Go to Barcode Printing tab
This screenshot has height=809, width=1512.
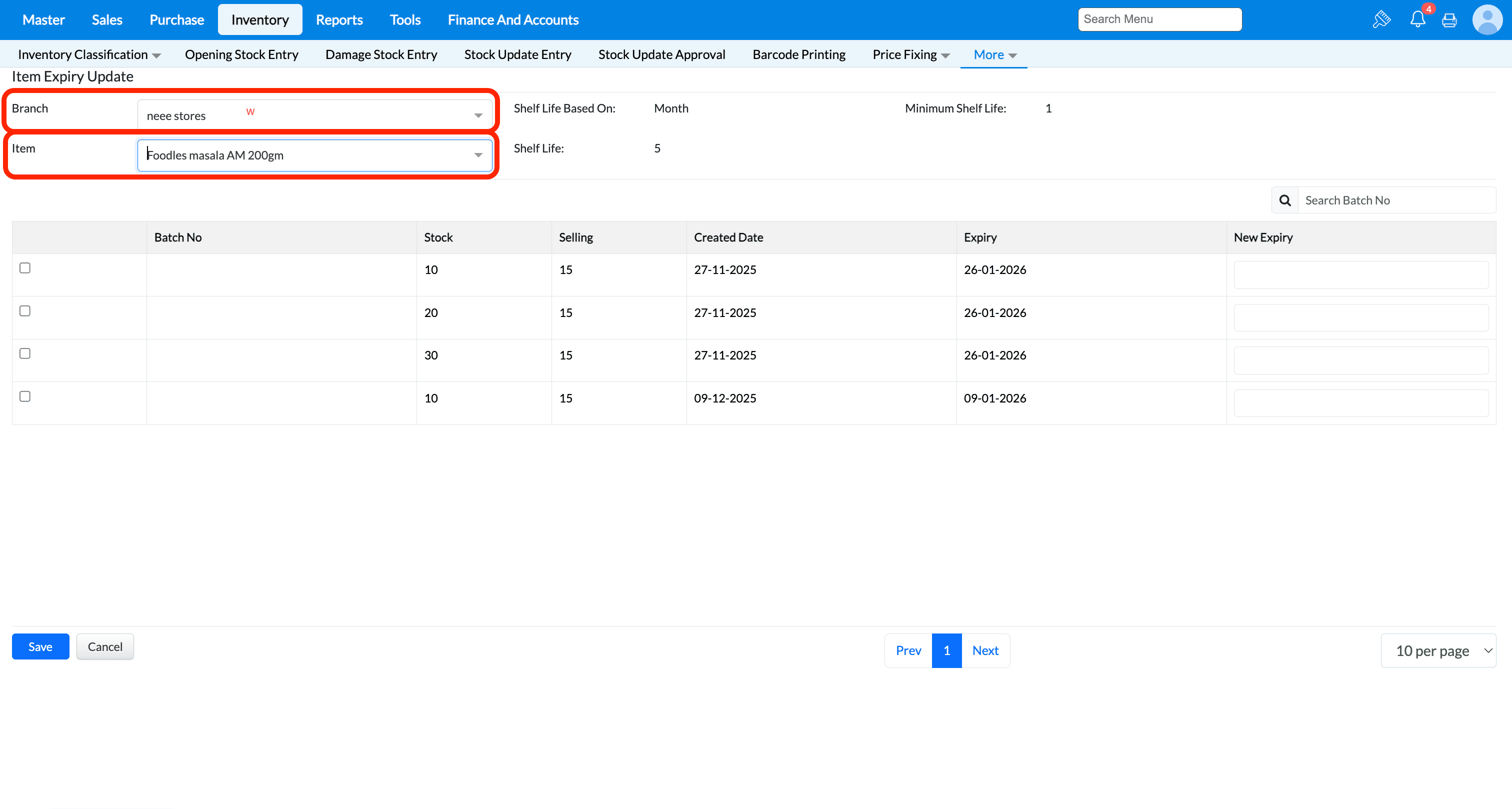[x=799, y=54]
